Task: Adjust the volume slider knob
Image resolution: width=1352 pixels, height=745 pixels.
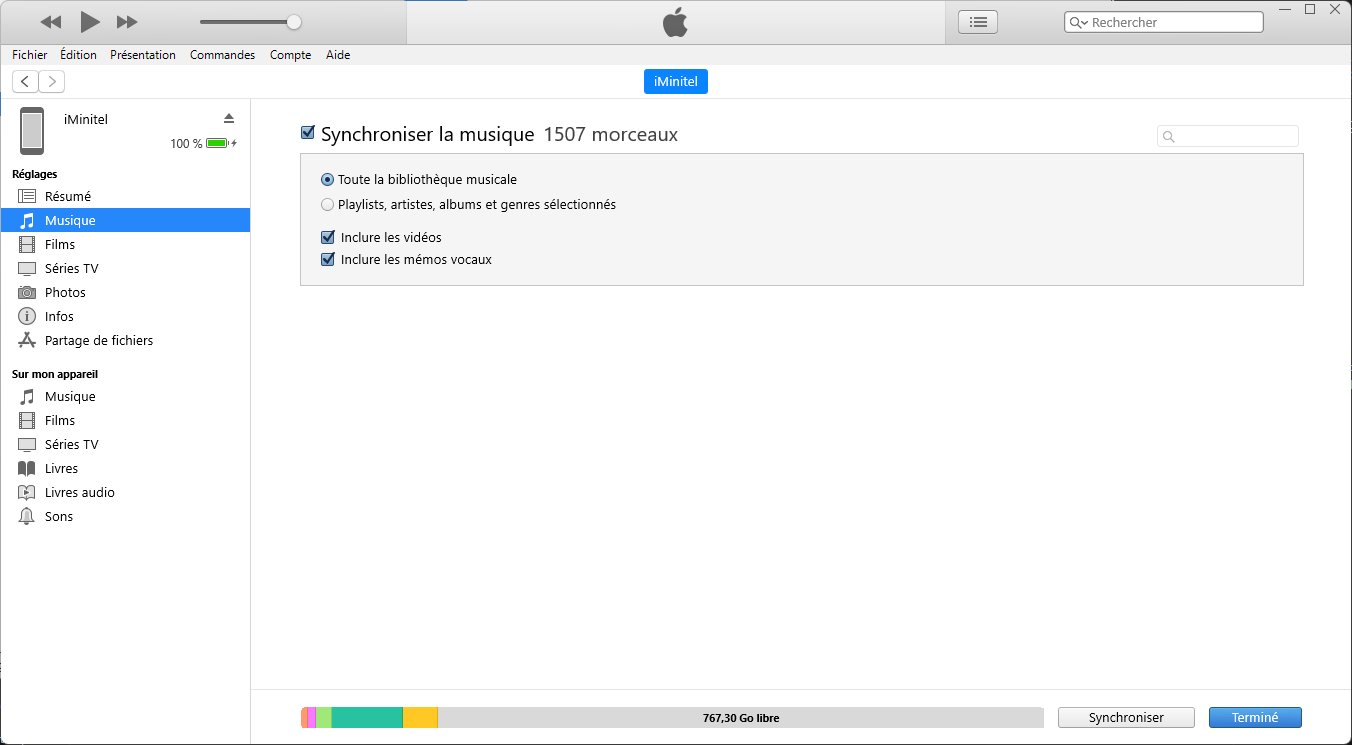Action: coord(293,22)
